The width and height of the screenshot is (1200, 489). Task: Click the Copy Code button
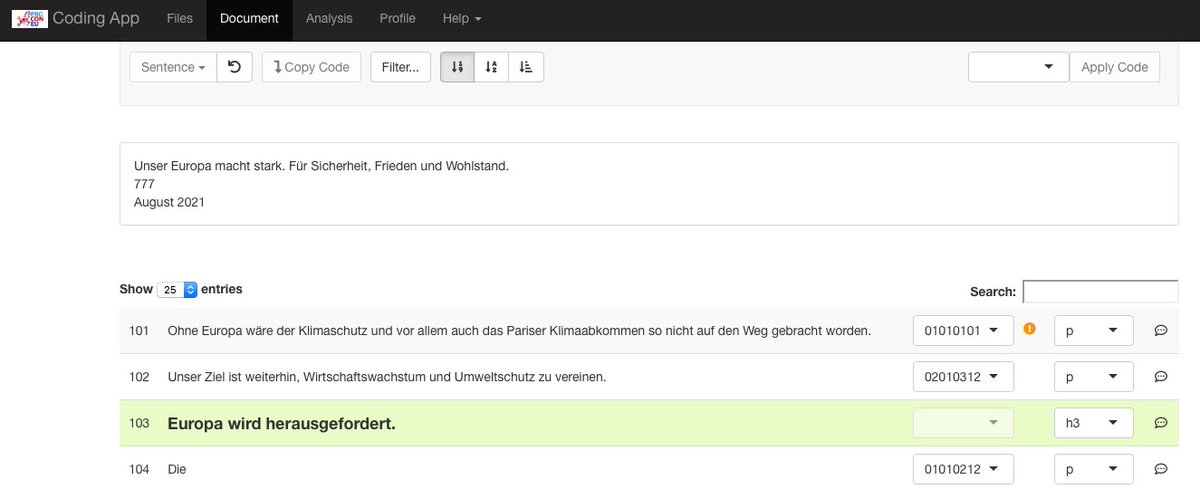(x=311, y=67)
